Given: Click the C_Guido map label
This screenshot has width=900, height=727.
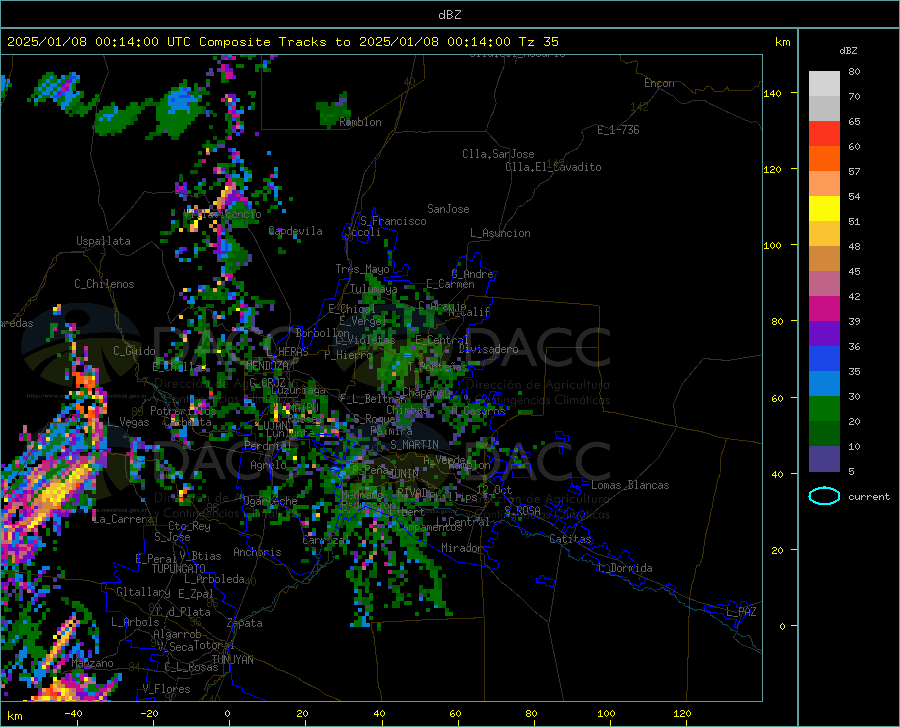Looking at the screenshot, I should pos(134,351).
